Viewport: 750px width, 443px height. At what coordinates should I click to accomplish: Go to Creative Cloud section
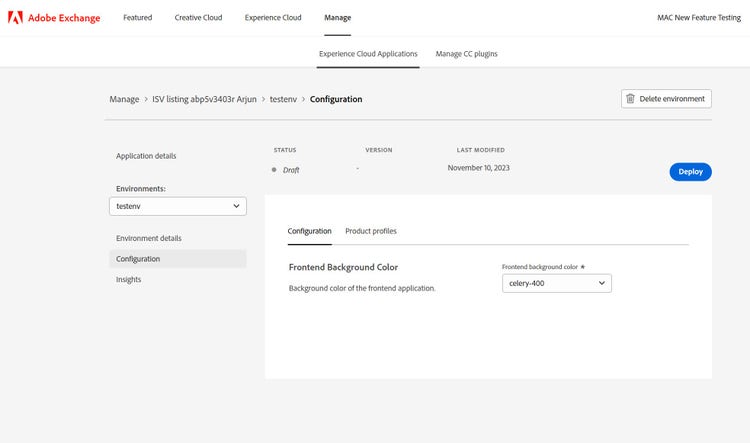tap(199, 18)
